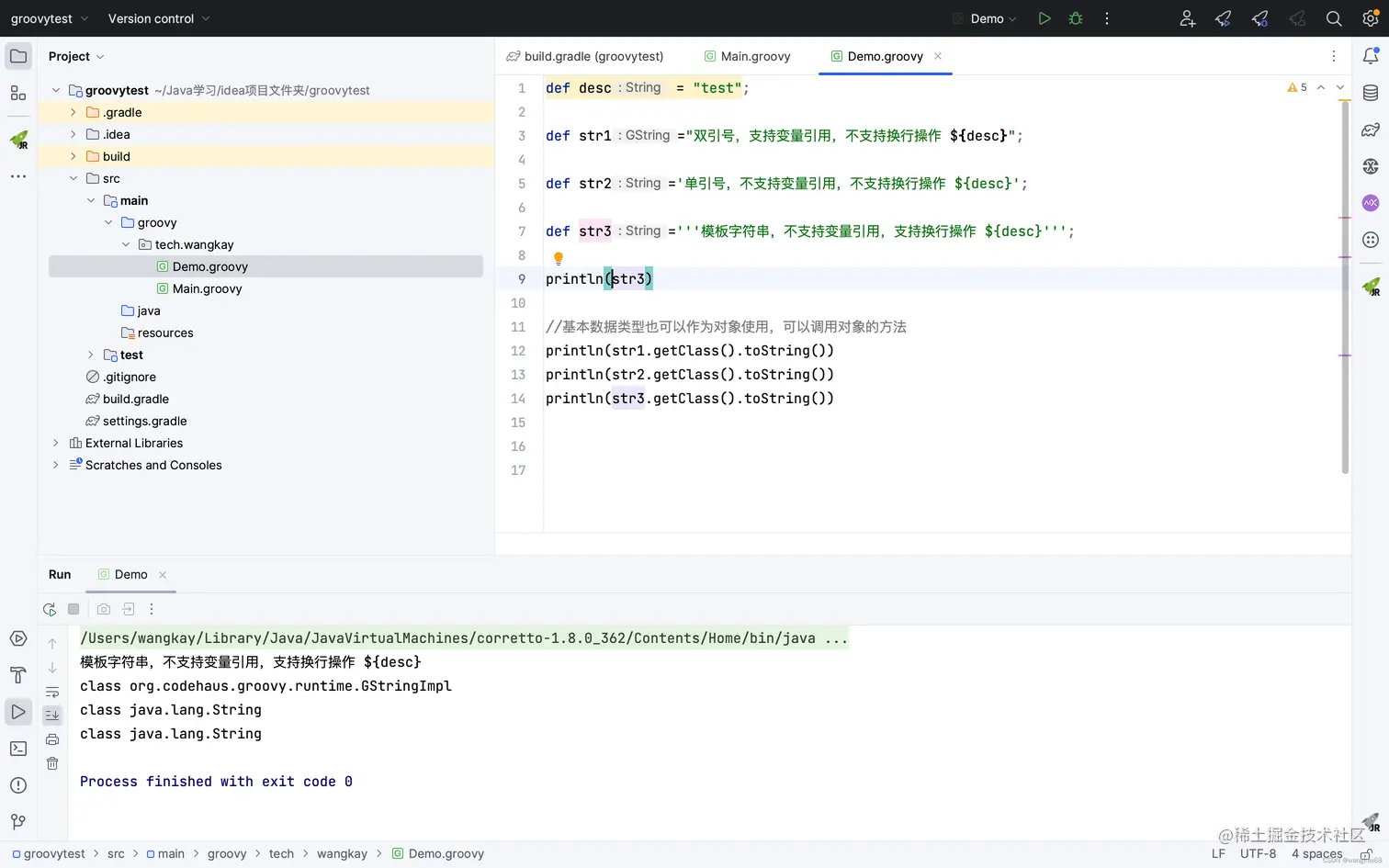The width and height of the screenshot is (1389, 868).
Task: Open editor tabs options menu icon
Action: pos(1334,56)
